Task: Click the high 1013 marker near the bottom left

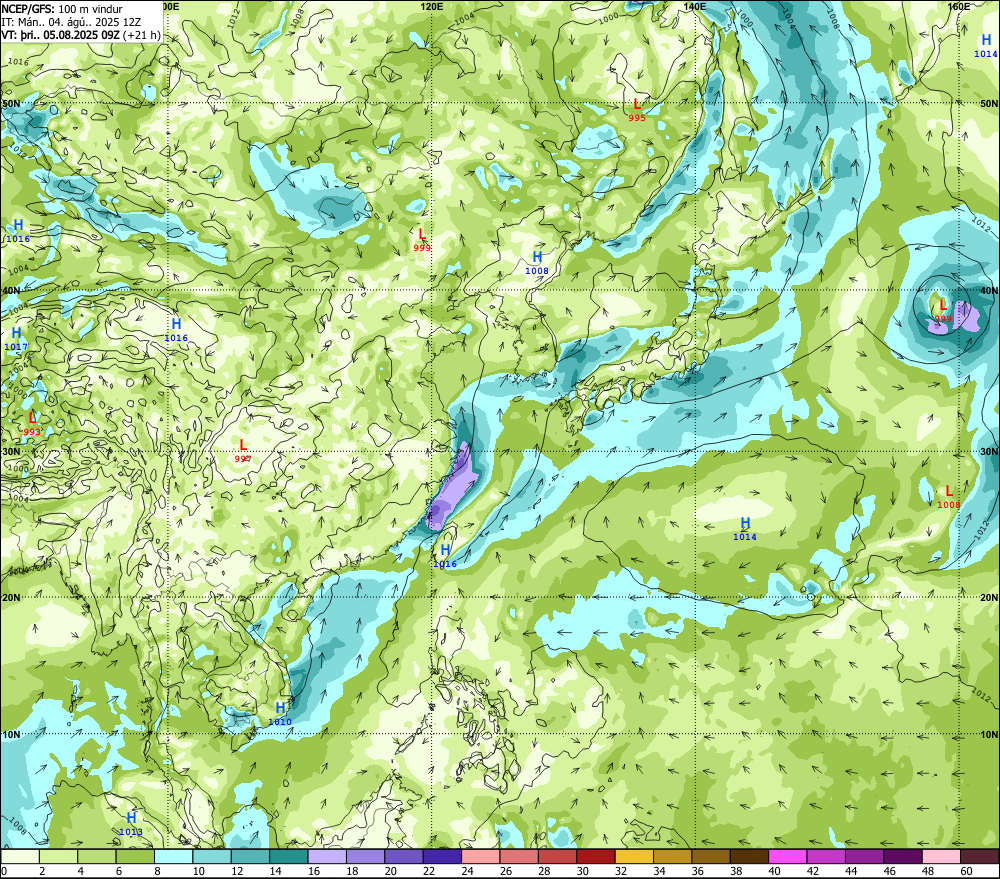Action: [x=131, y=824]
